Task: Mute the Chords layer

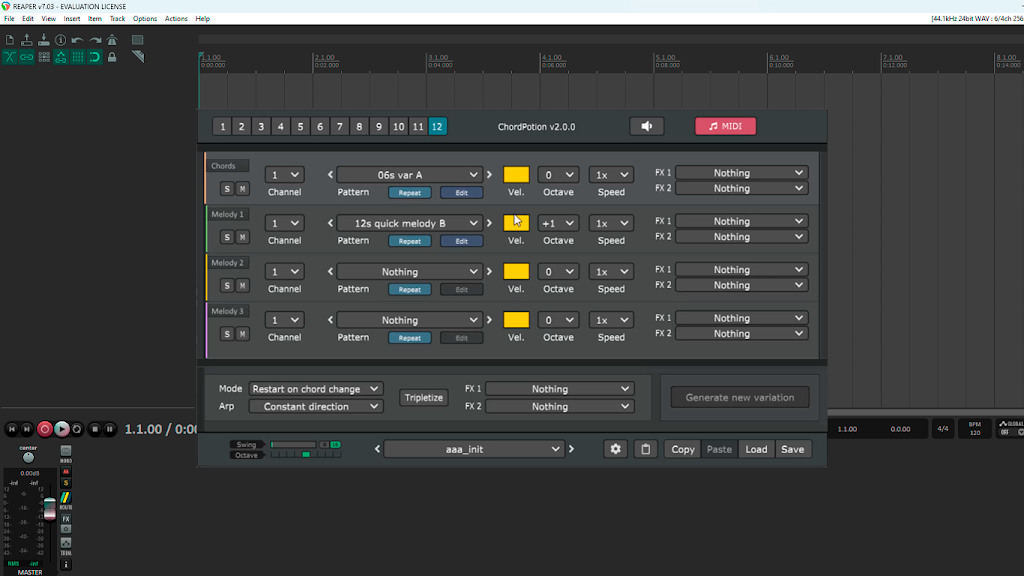Action: (x=242, y=189)
